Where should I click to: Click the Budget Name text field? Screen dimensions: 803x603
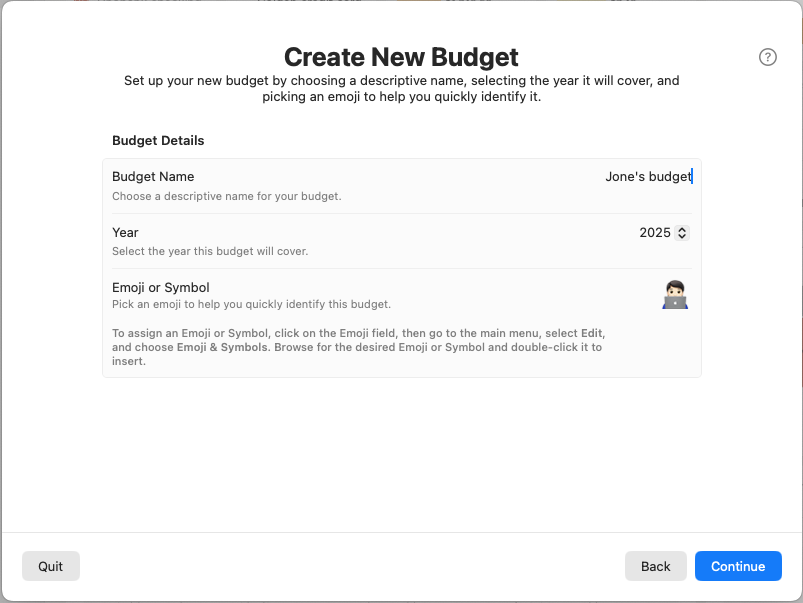(x=648, y=177)
